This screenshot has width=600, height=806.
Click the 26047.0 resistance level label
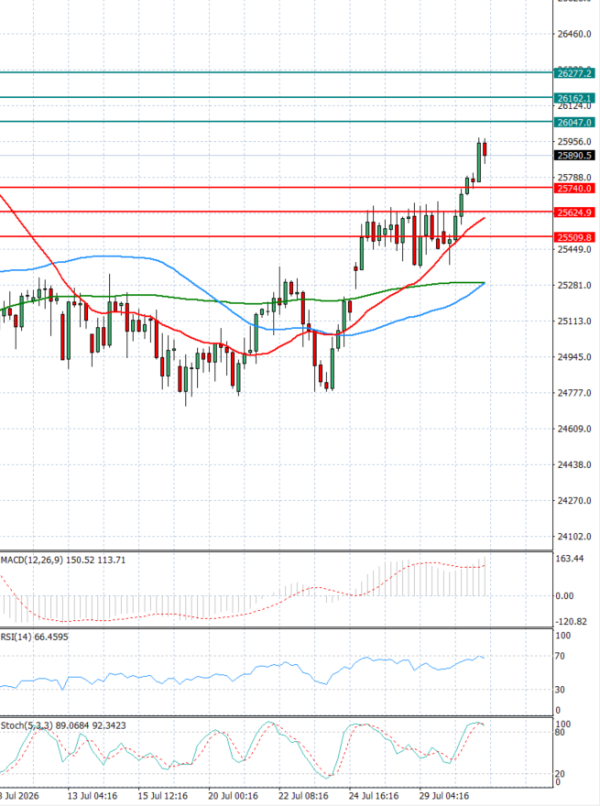pyautogui.click(x=574, y=122)
